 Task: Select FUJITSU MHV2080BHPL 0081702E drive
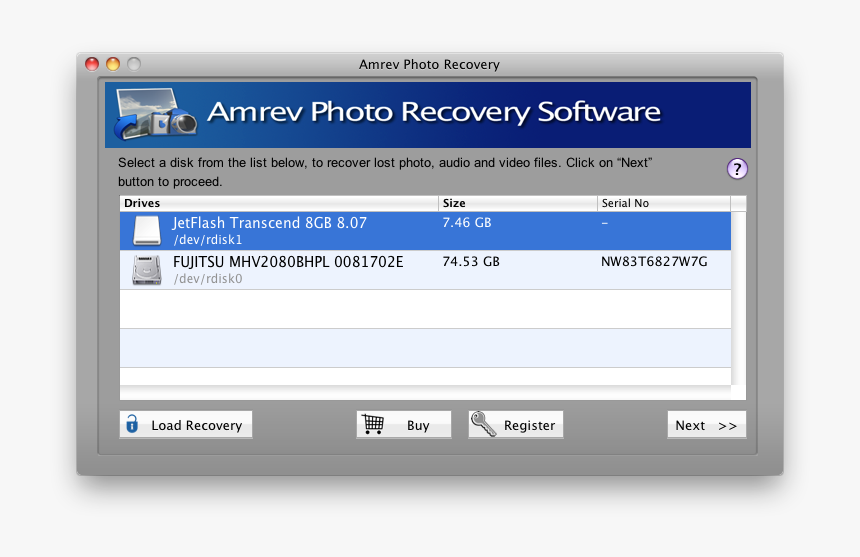click(426, 270)
